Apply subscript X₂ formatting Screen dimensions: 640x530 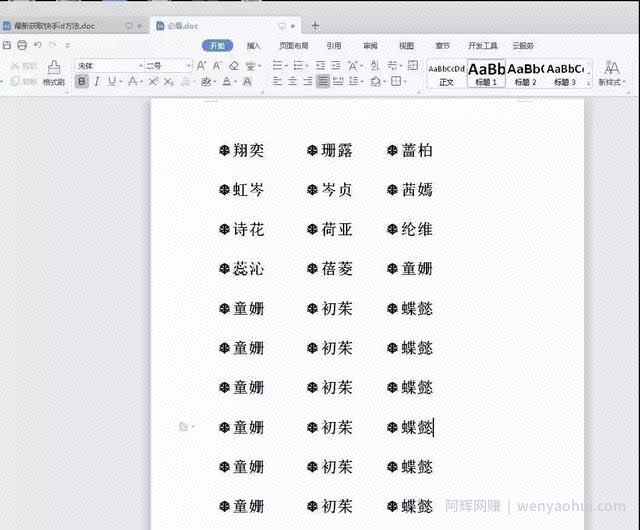click(x=169, y=82)
